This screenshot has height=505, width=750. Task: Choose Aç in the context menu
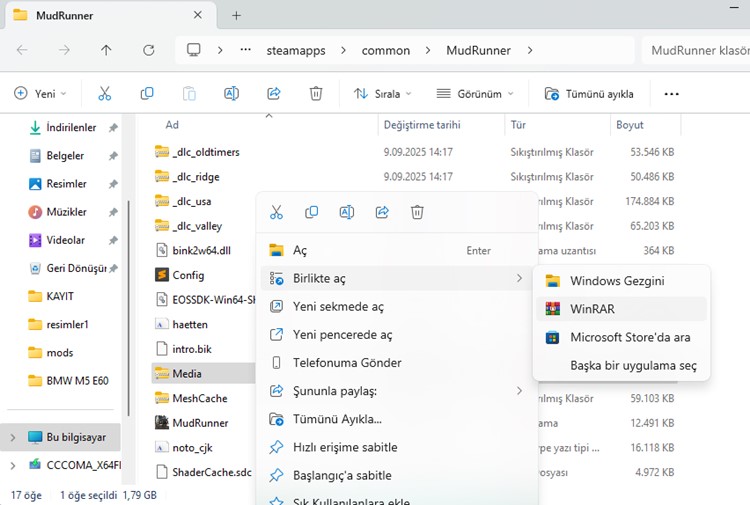[397, 250]
